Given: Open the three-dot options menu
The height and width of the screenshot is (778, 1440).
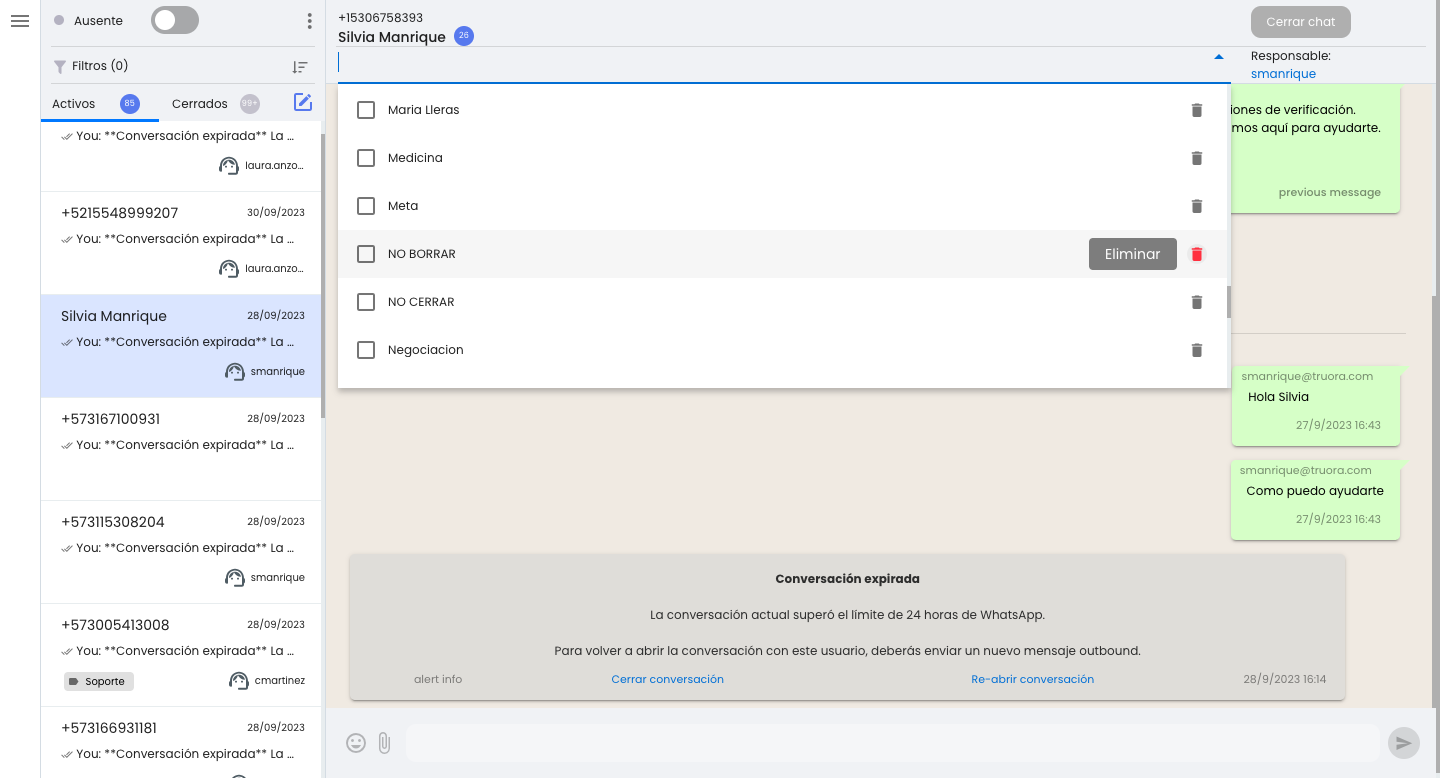Looking at the screenshot, I should 309,21.
